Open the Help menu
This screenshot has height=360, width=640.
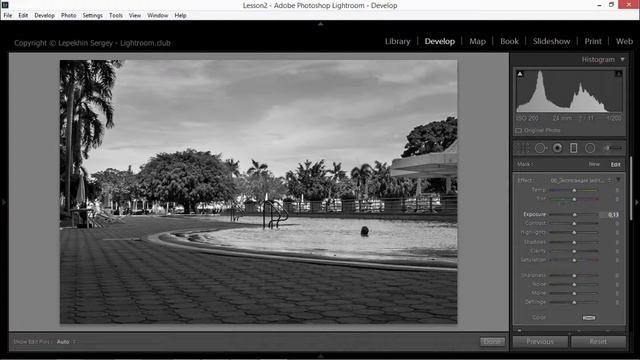pyautogui.click(x=180, y=16)
